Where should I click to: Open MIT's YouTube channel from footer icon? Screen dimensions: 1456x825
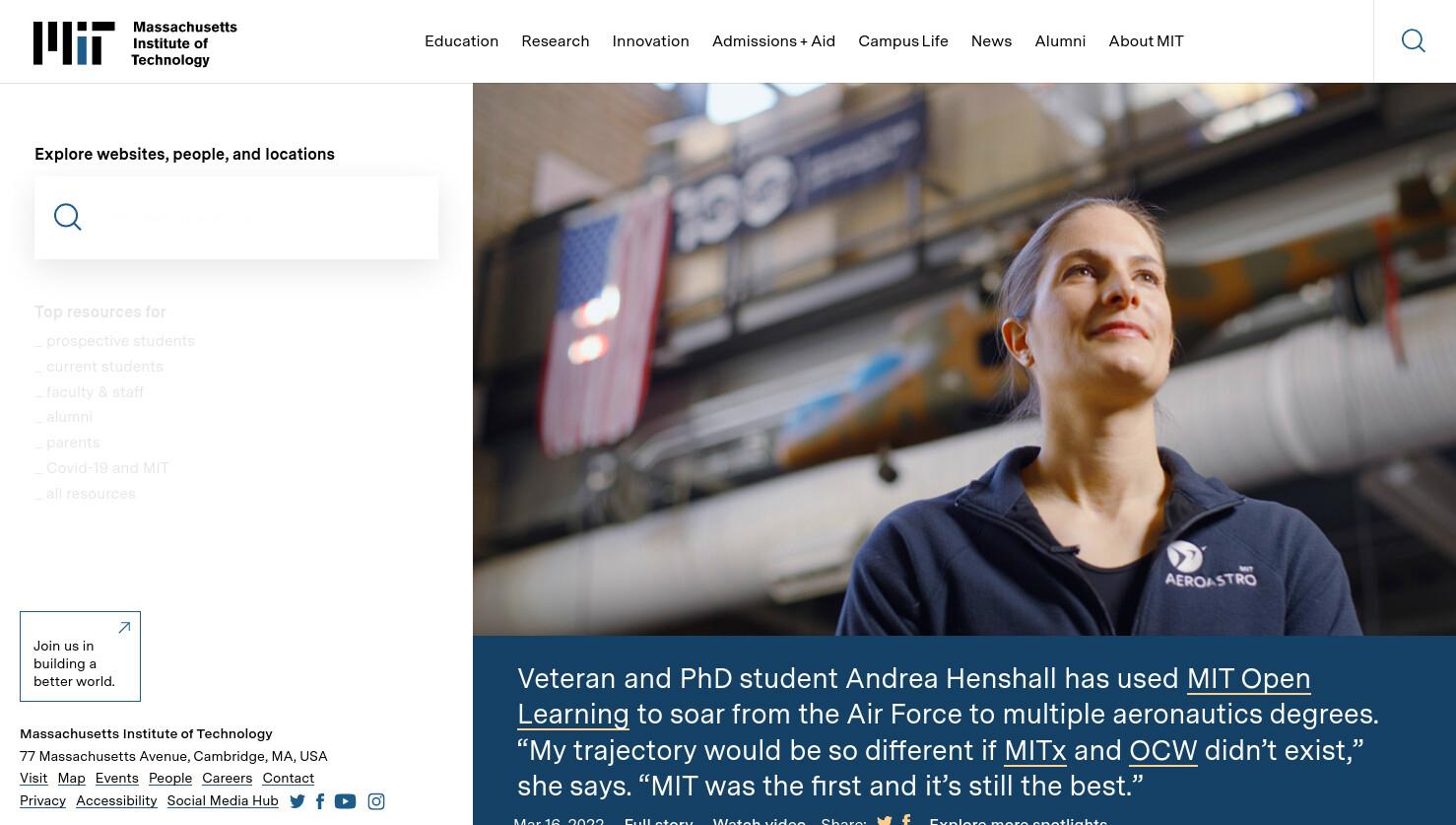click(x=346, y=801)
